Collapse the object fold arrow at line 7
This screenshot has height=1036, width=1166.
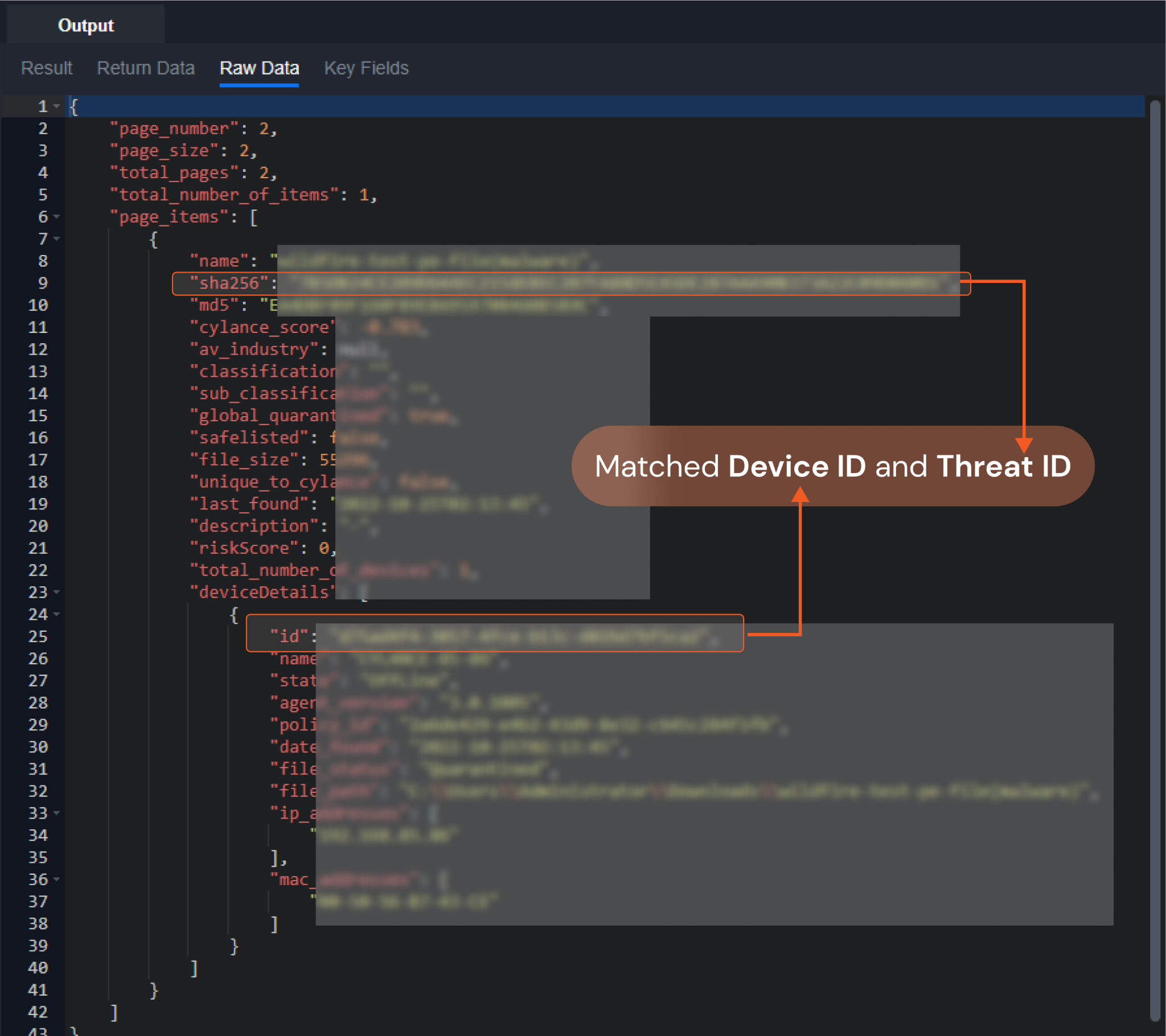pos(56,239)
